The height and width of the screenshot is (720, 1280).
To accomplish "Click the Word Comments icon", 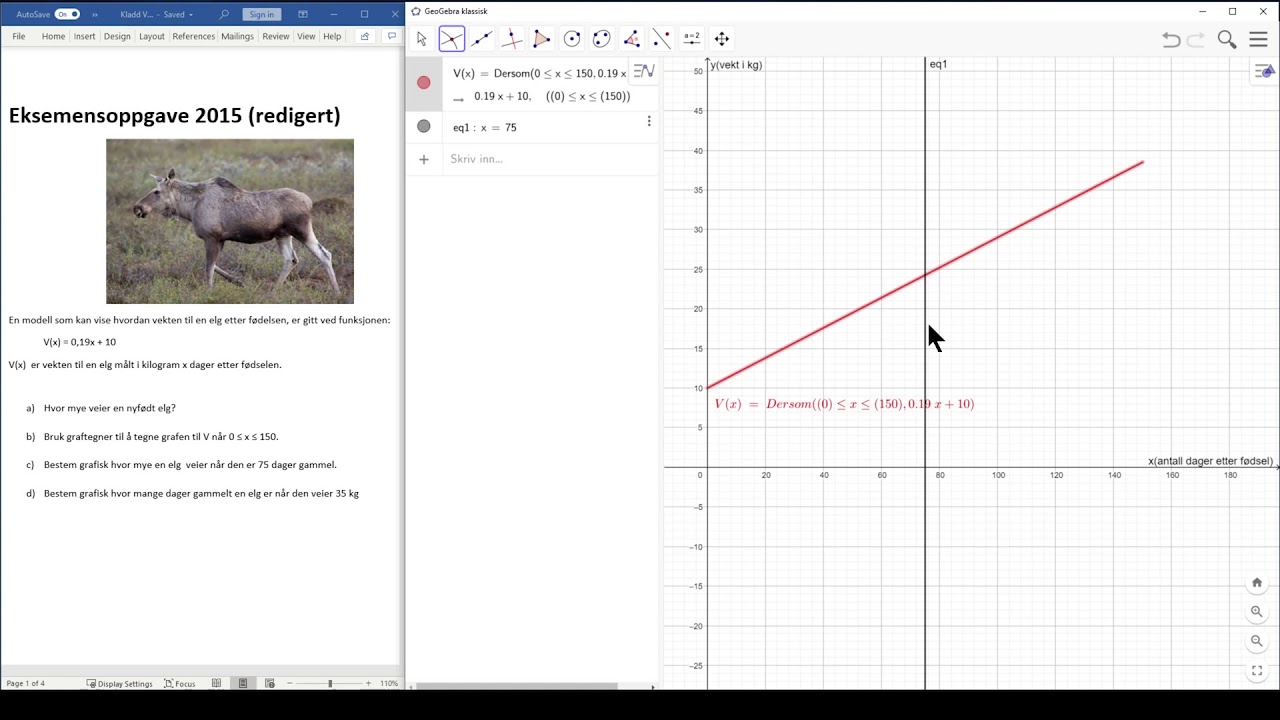I will 392,36.
